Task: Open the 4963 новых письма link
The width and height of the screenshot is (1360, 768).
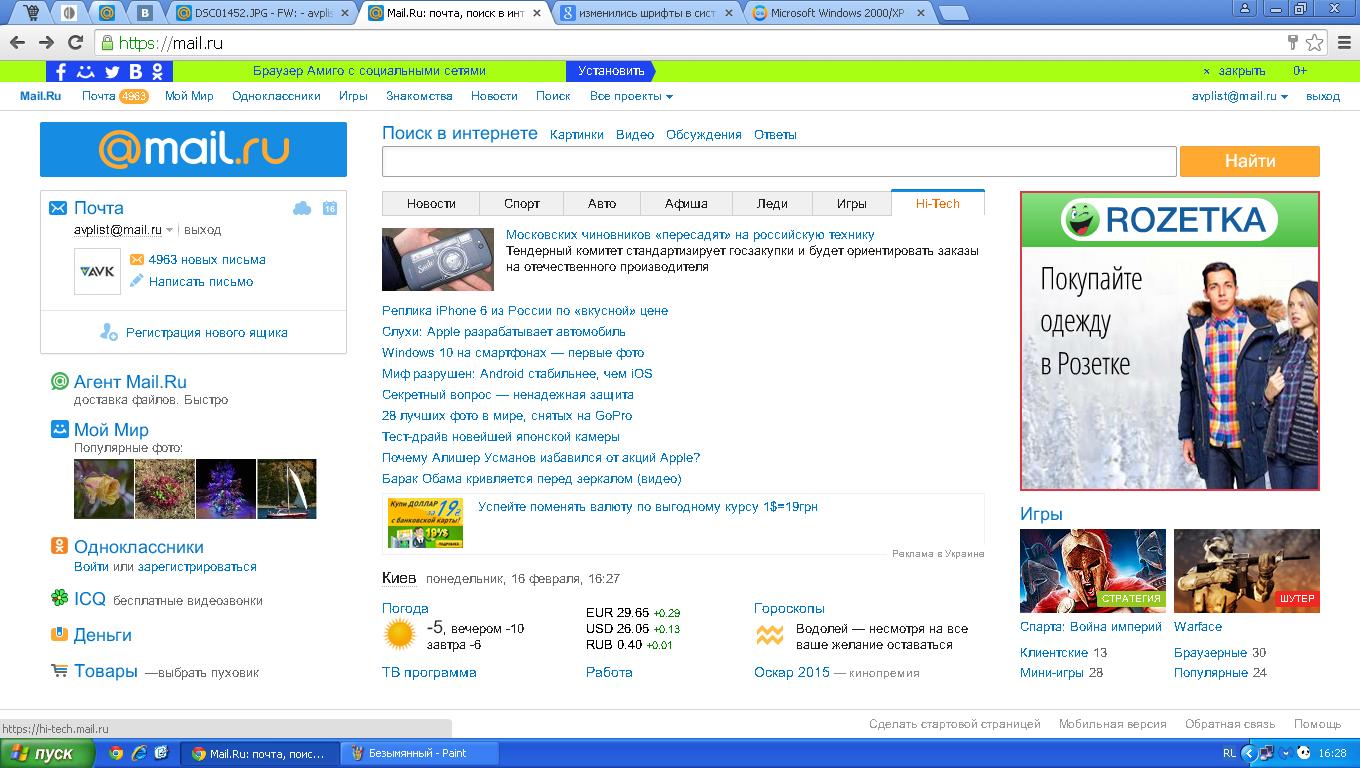Action: pos(207,259)
